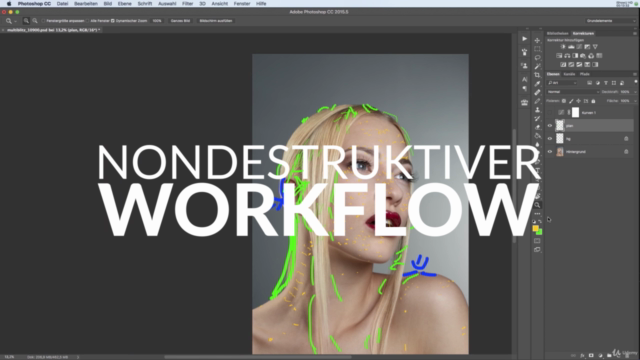
Task: Open the Ansicht menu
Action: coord(220,4)
